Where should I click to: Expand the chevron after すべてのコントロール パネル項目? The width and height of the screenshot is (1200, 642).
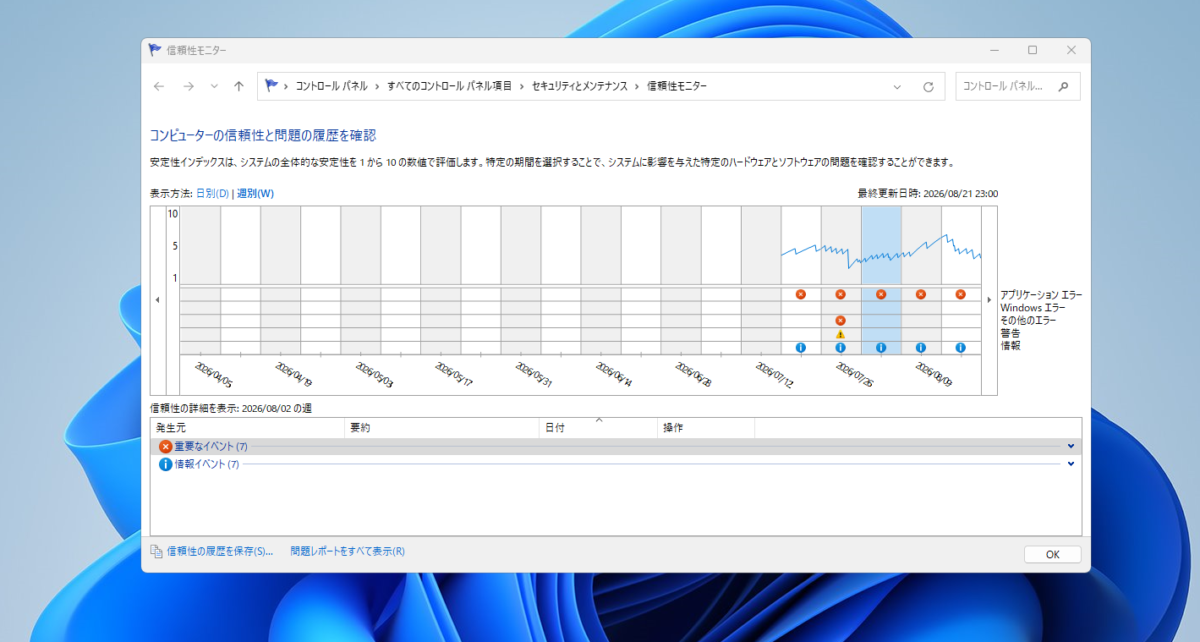[x=522, y=87]
